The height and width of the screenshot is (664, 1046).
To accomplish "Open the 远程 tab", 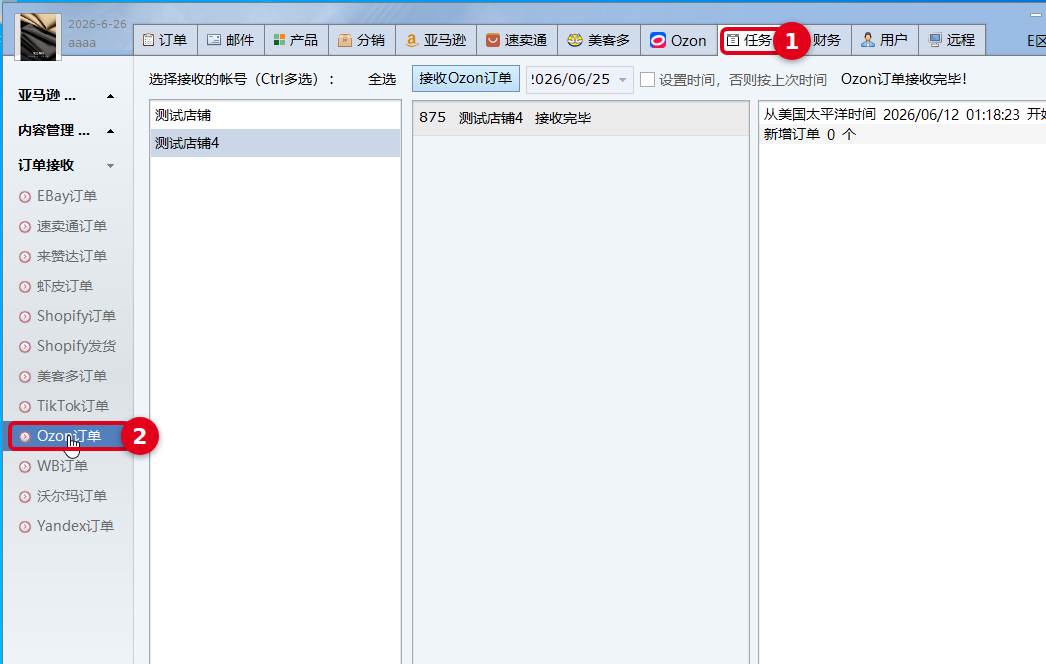I will [x=952, y=40].
